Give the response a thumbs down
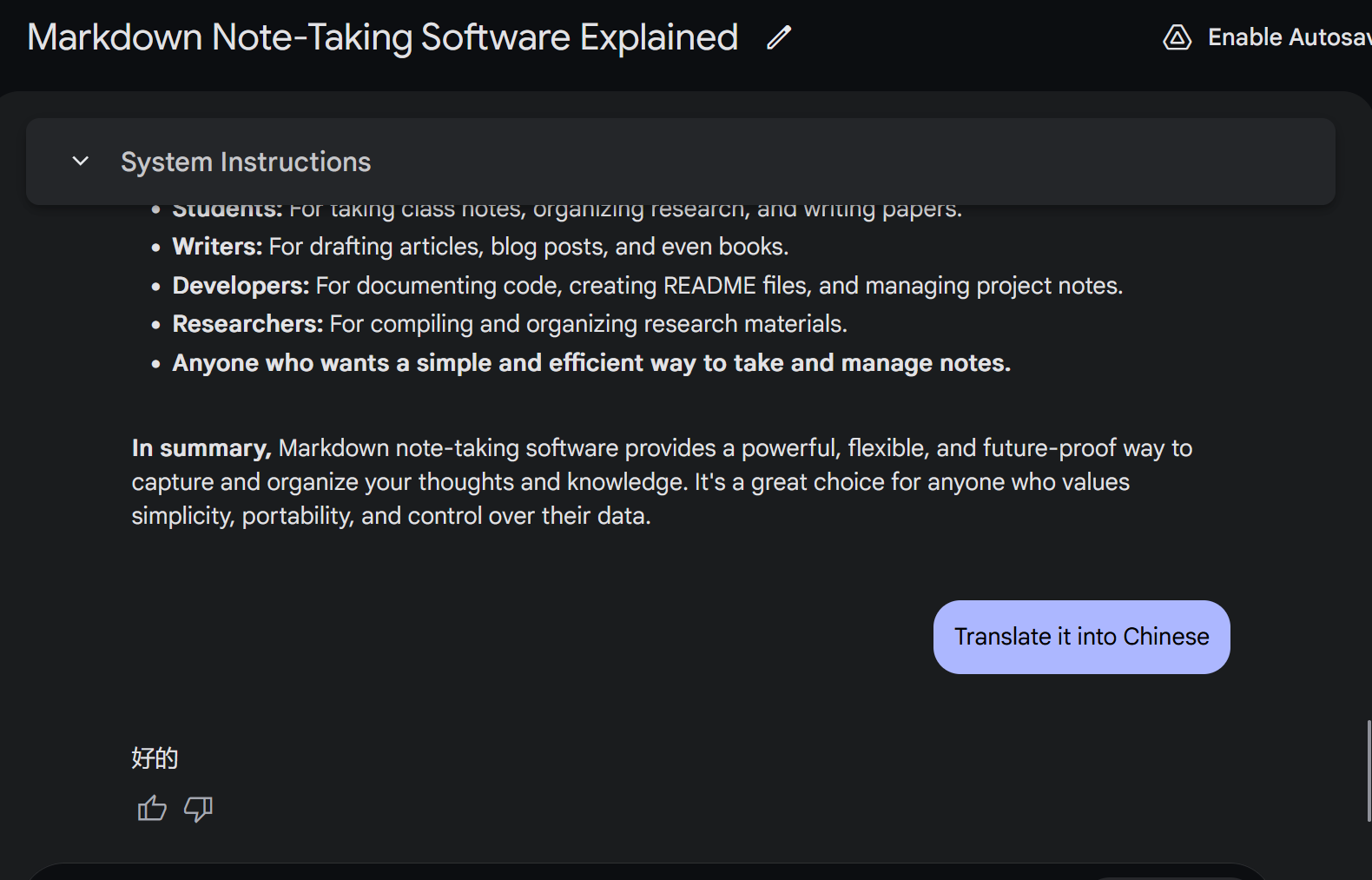1372x880 pixels. pyautogui.click(x=198, y=809)
